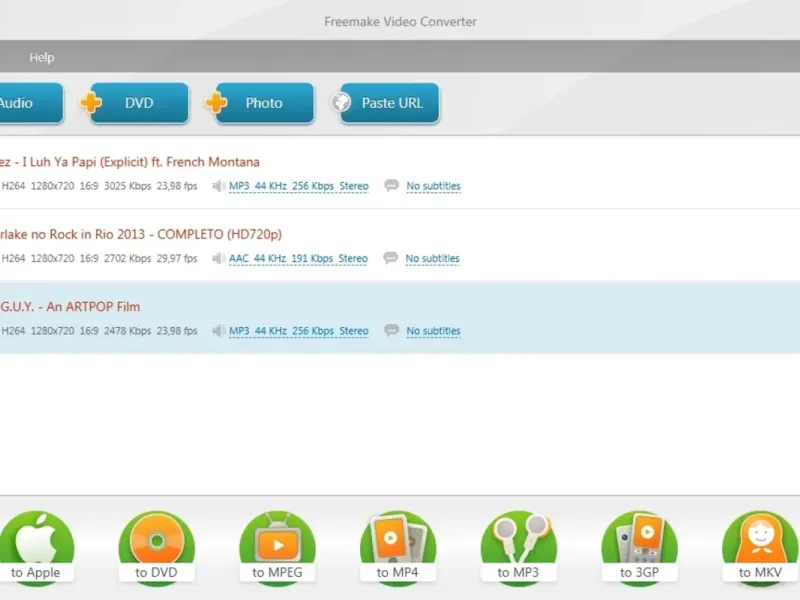Image resolution: width=800 pixels, height=600 pixels.
Task: Open No subtitles option for Rock in Rio video
Action: click(432, 259)
